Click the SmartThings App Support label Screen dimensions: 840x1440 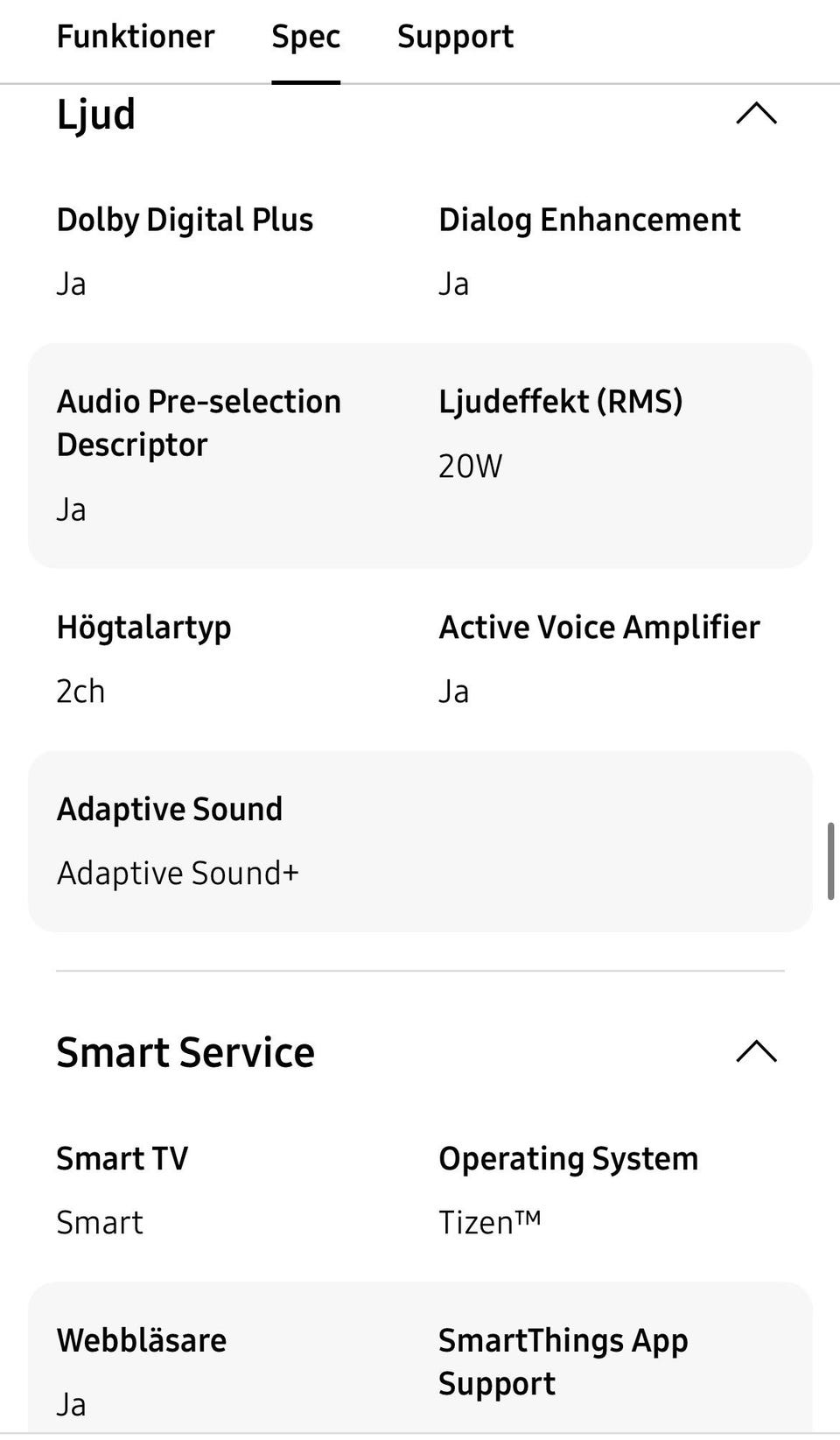563,1362
